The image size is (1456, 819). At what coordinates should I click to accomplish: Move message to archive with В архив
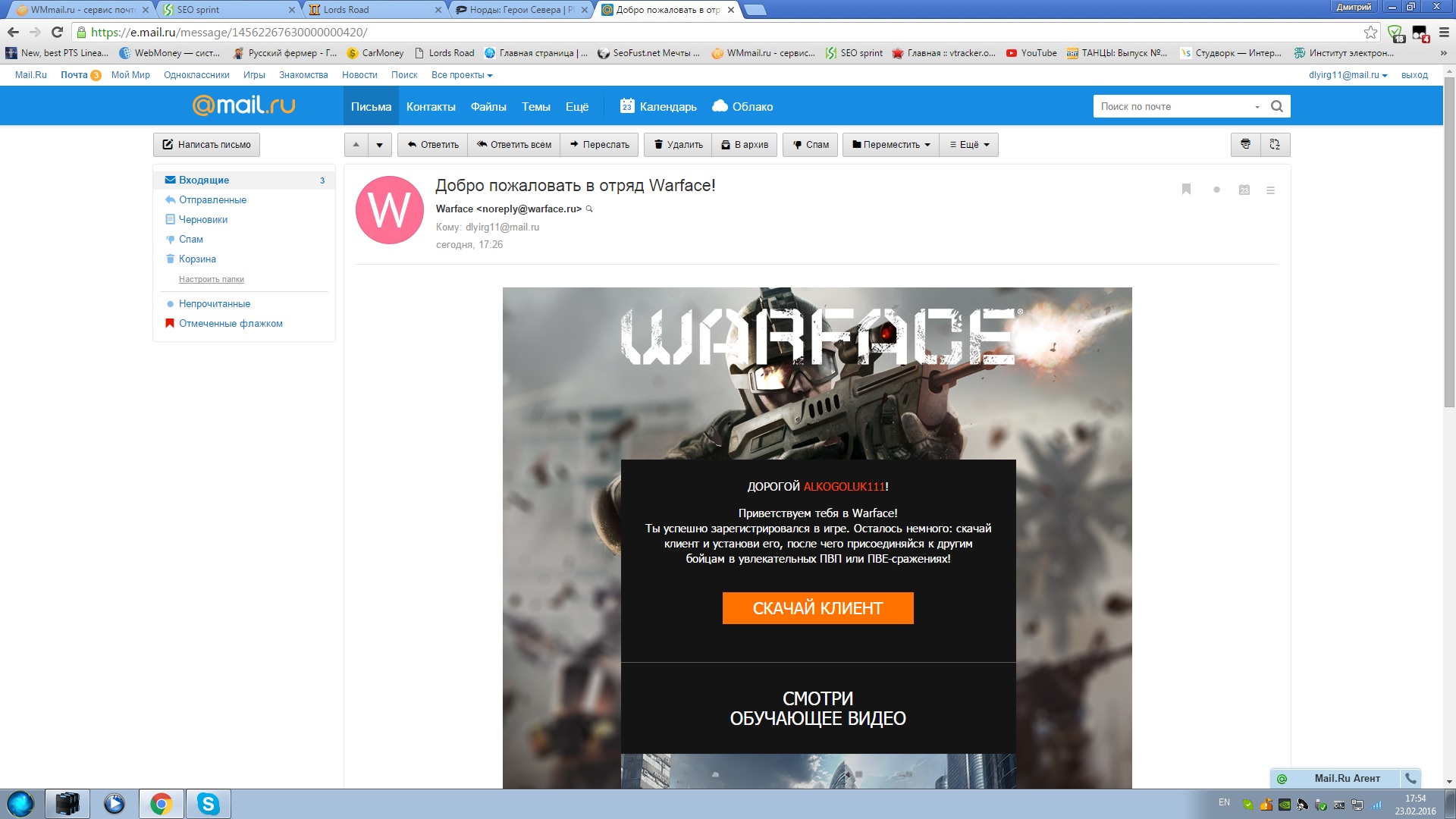click(x=744, y=144)
